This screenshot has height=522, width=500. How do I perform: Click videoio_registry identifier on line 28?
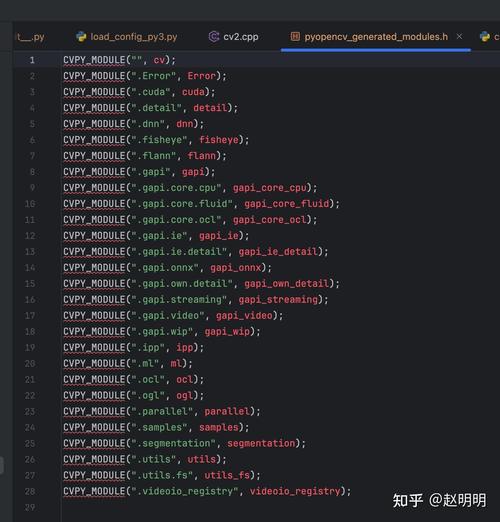pyautogui.click(x=295, y=492)
